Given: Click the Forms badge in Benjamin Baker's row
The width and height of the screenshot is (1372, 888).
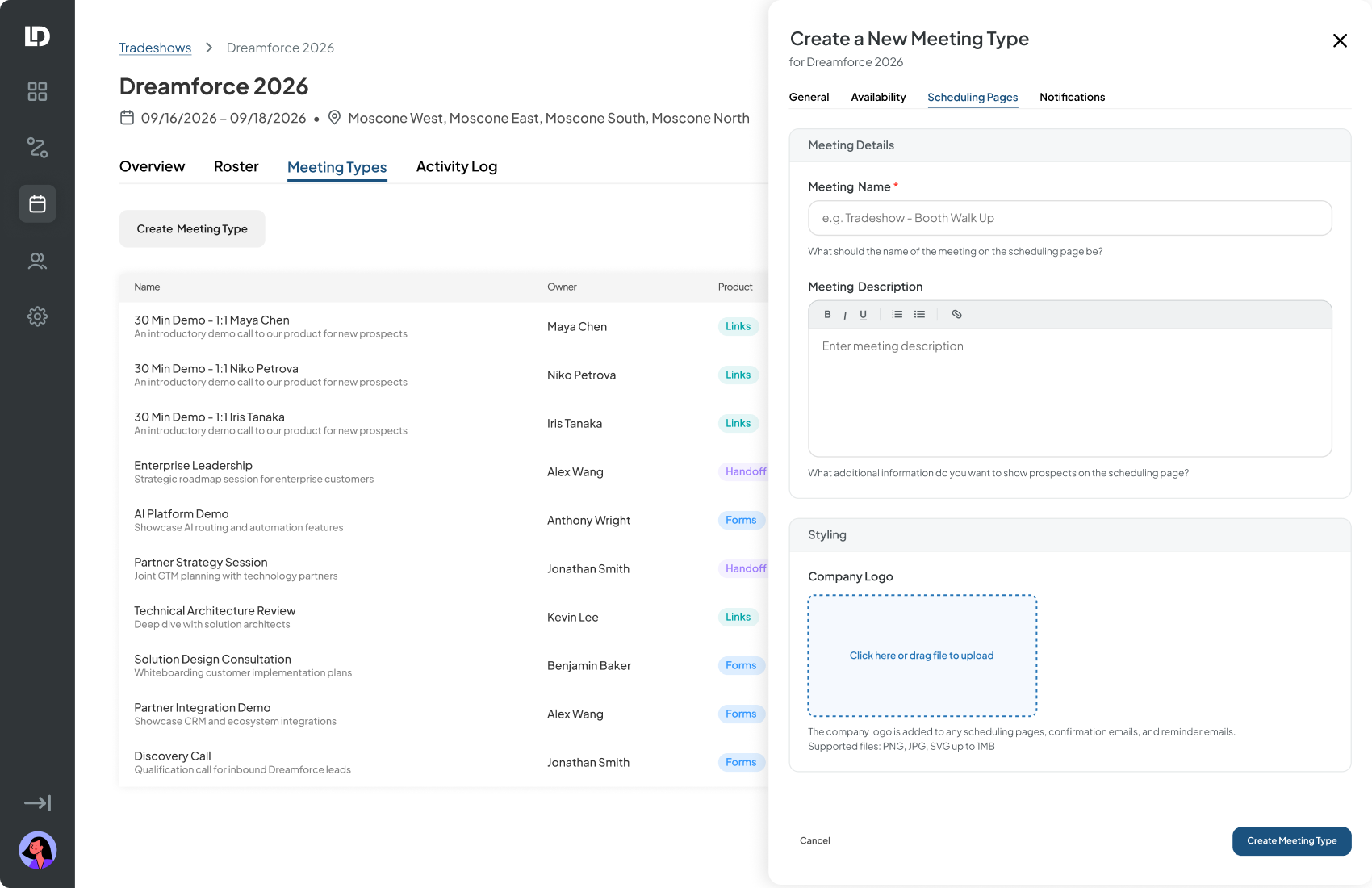Looking at the screenshot, I should point(740,665).
